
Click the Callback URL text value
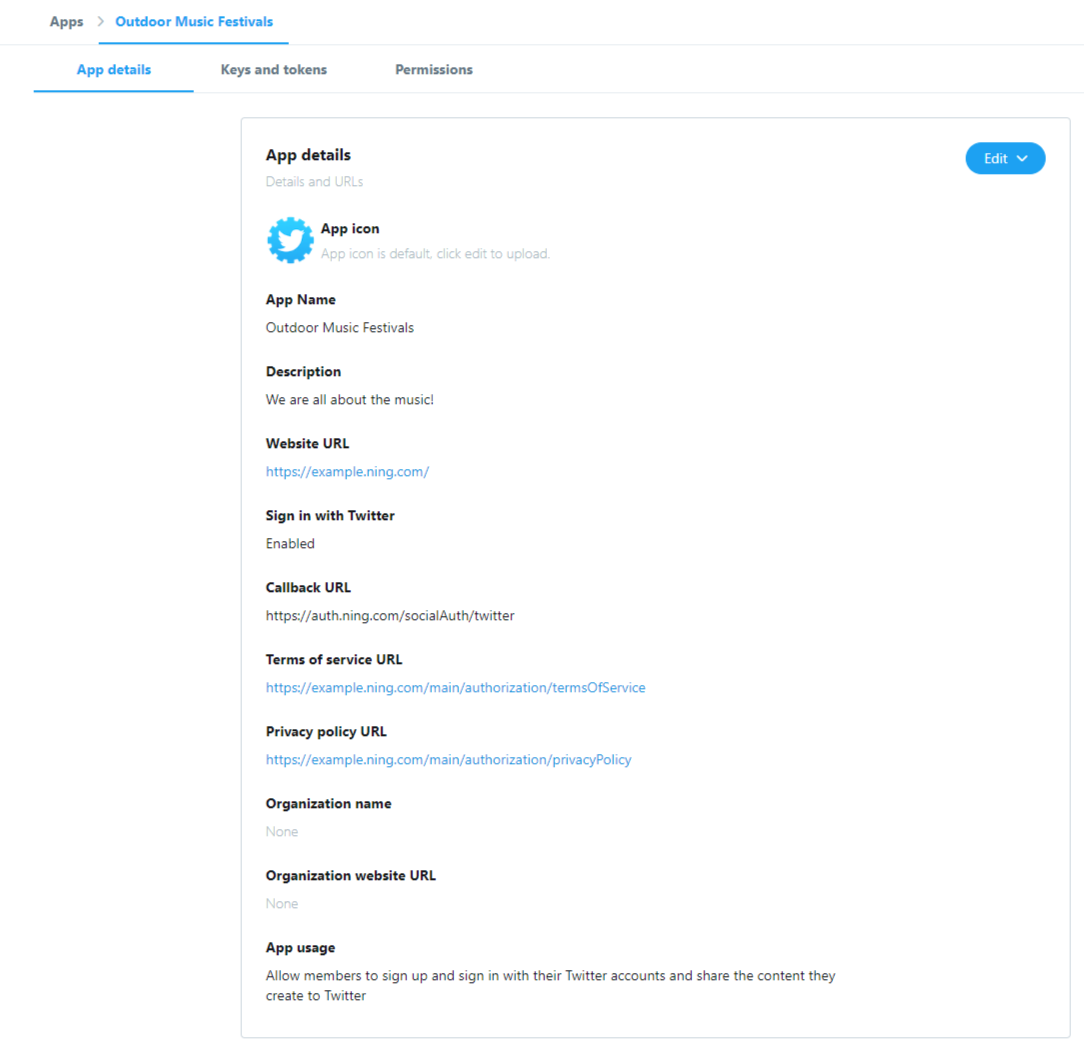point(390,615)
